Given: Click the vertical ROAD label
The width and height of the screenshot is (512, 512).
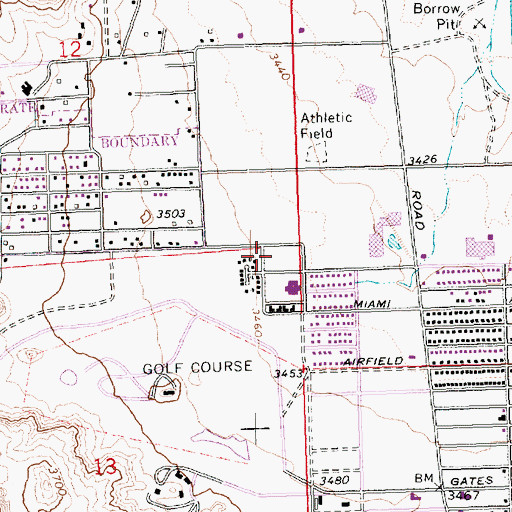Looking at the screenshot, I should 418,210.
